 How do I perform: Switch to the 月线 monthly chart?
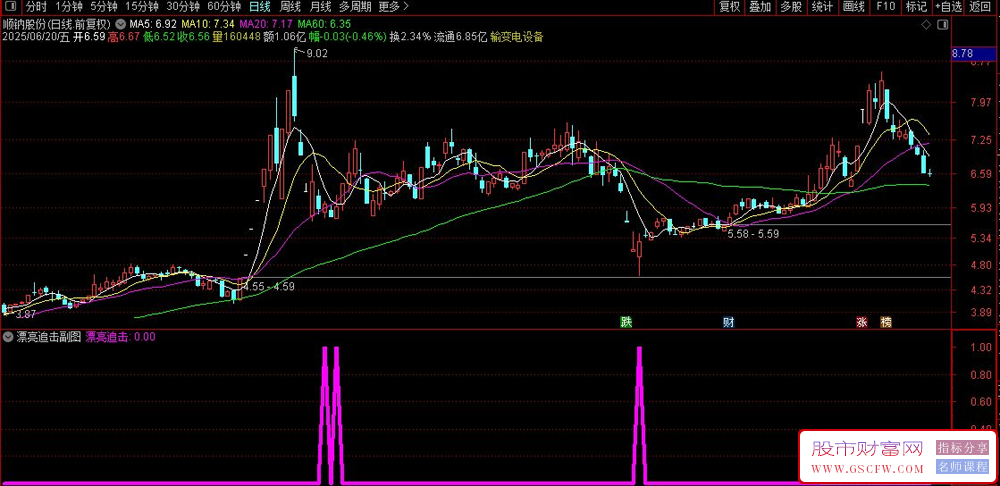320,6
